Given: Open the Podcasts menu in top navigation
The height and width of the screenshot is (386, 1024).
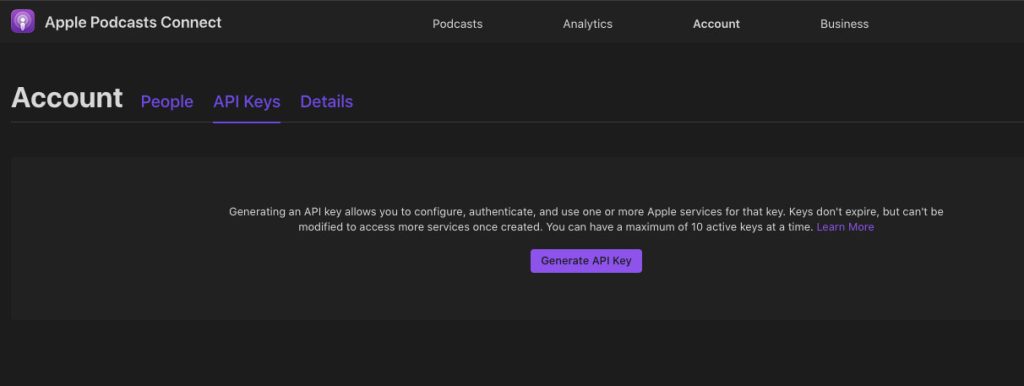Looking at the screenshot, I should [x=457, y=24].
